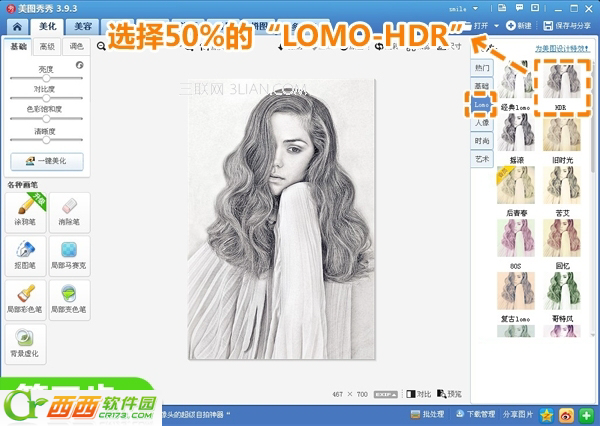The width and height of the screenshot is (600, 426).
Task: Go to the home screen icon tab
Action: coord(17,26)
